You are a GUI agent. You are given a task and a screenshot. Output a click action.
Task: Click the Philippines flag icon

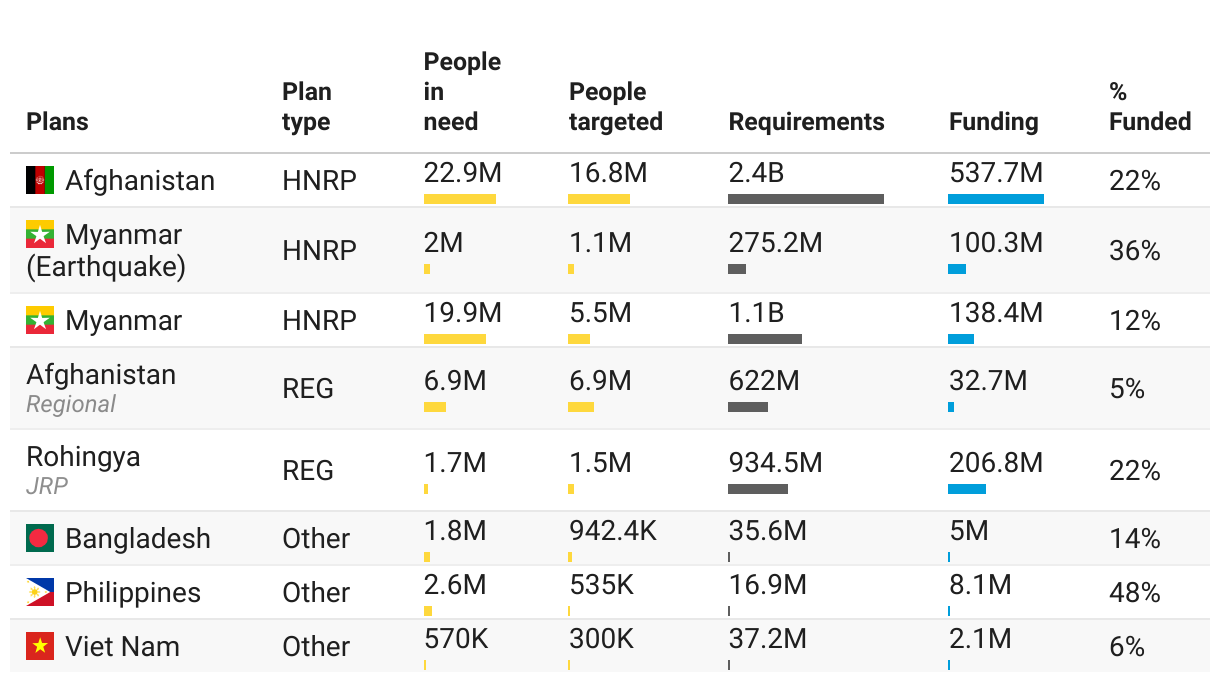click(40, 592)
